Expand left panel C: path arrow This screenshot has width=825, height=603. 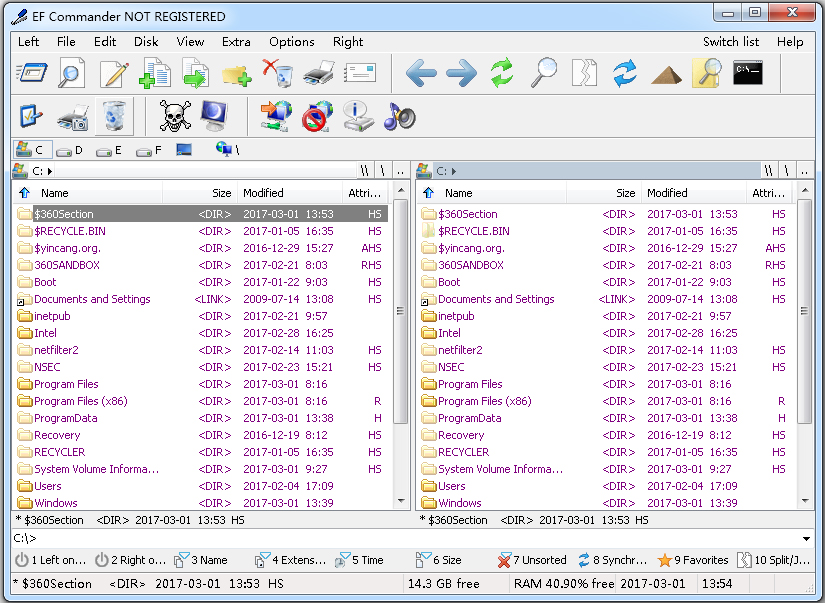[50, 171]
